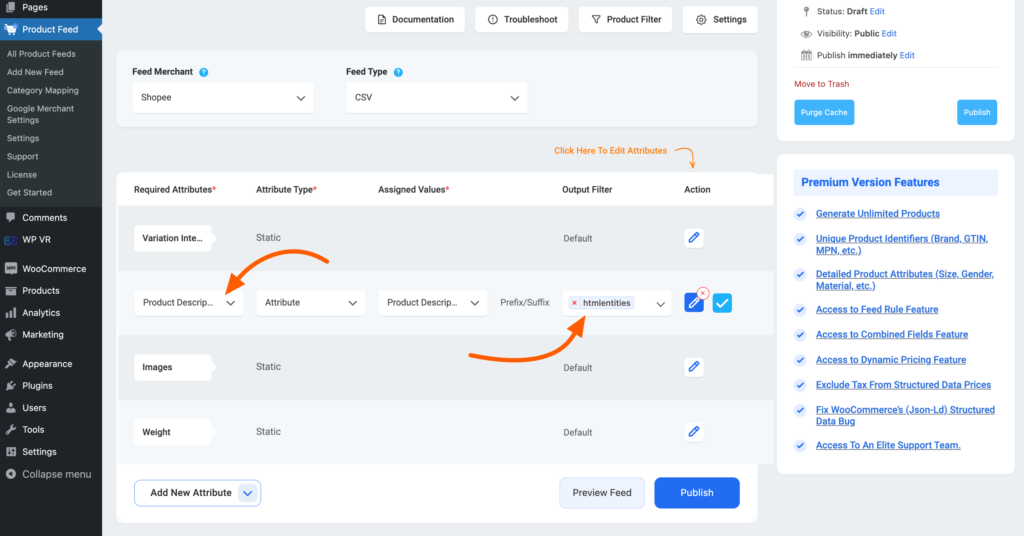
Task: Click the Marketing megaphone icon
Action: pos(10,335)
